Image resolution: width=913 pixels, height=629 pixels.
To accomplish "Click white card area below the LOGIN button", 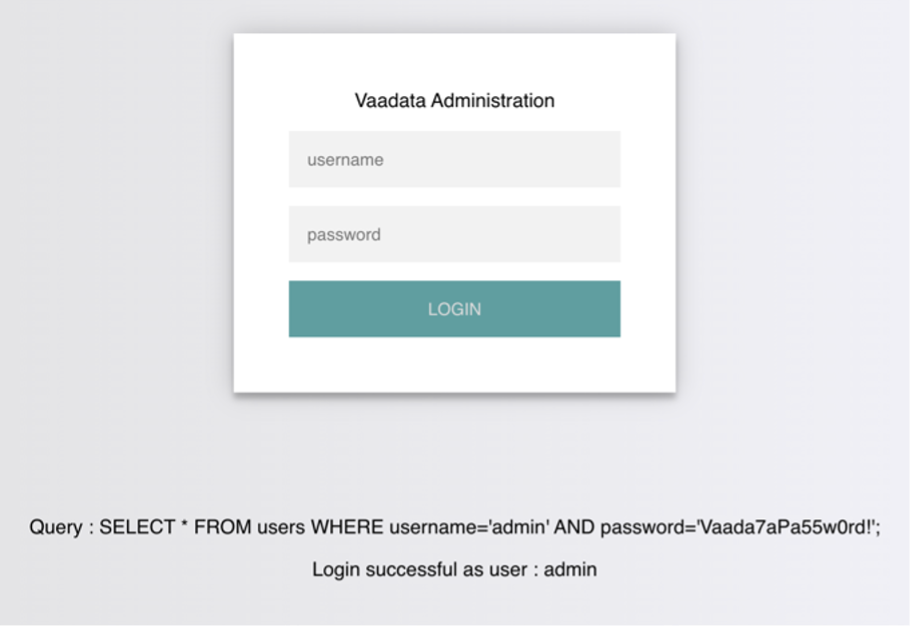I will click(x=454, y=365).
